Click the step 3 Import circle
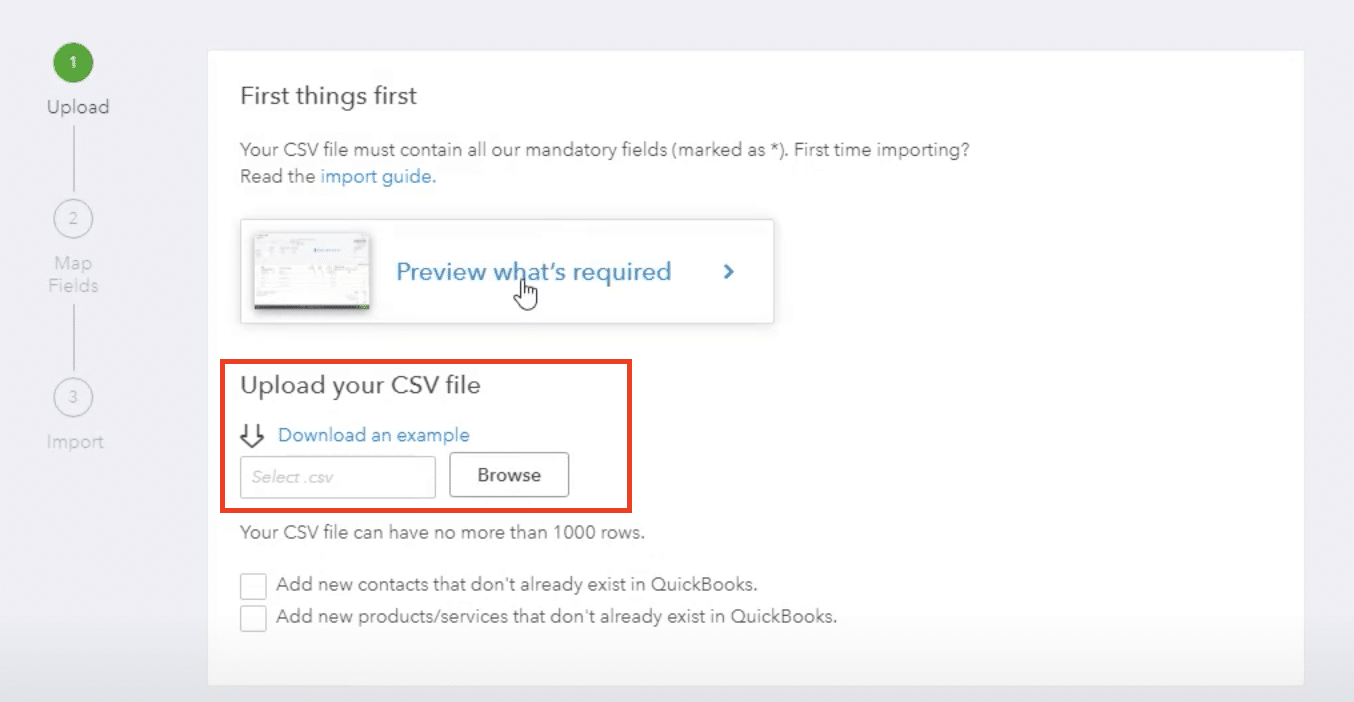The height and width of the screenshot is (702, 1354). pos(73,397)
